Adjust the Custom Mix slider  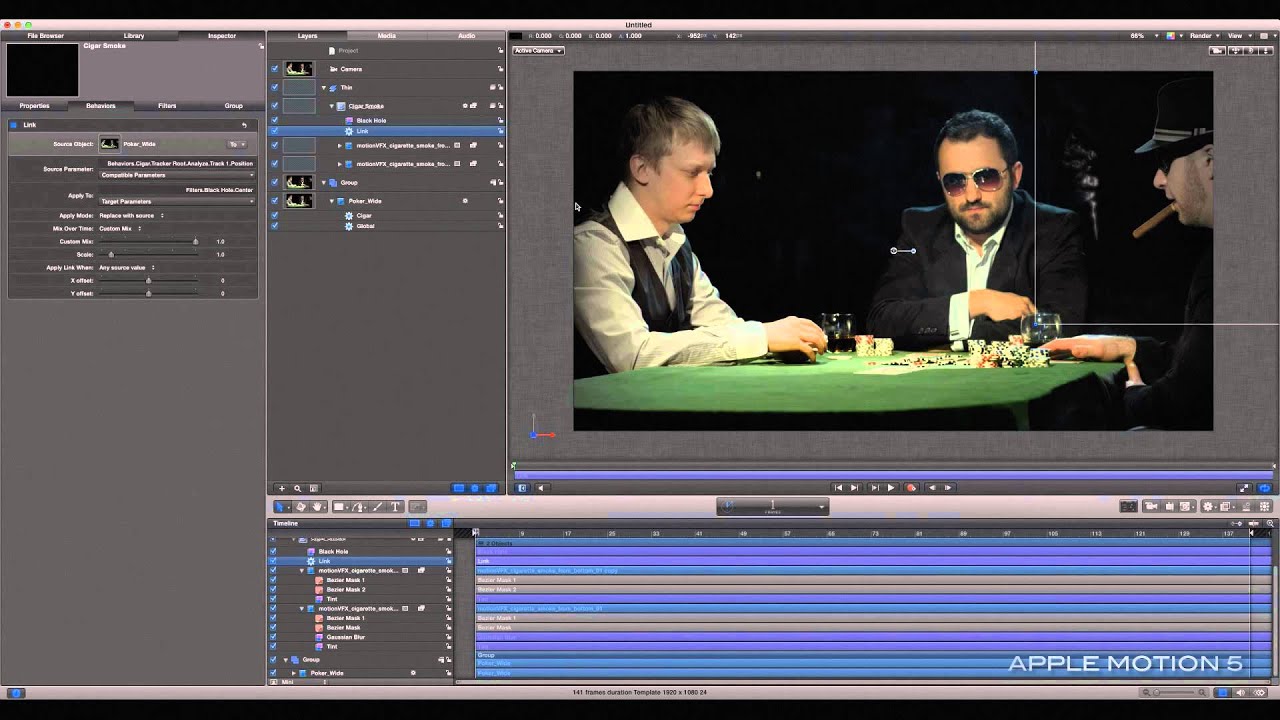coord(195,242)
